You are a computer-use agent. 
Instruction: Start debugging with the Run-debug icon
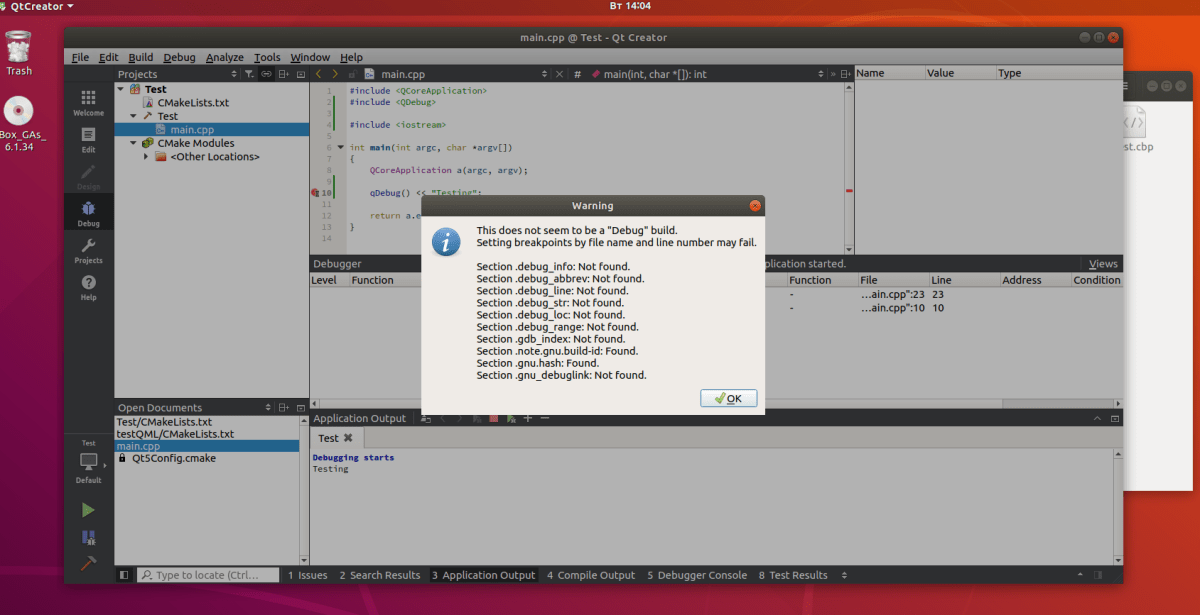click(x=88, y=537)
